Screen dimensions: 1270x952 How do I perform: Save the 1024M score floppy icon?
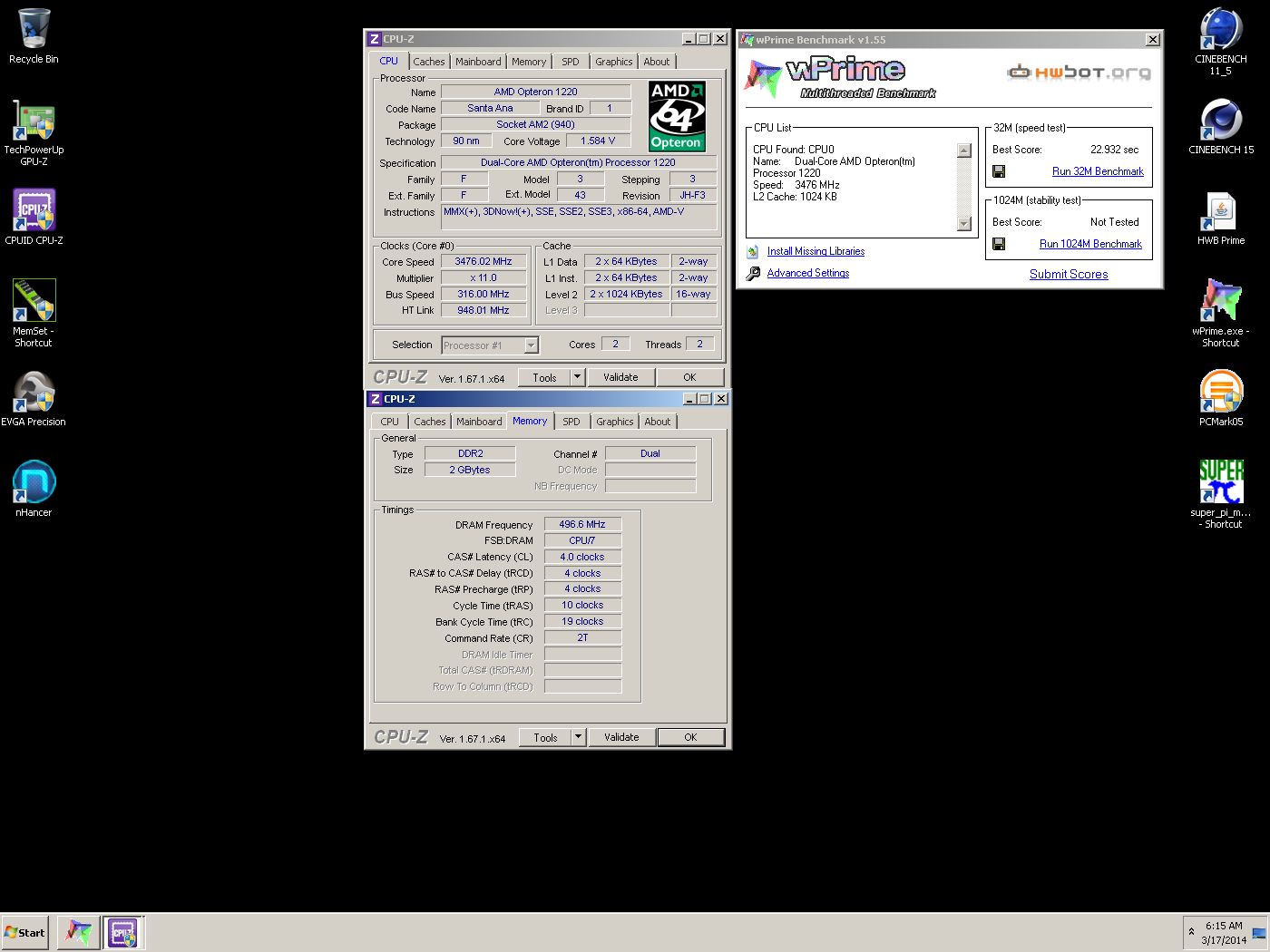coord(999,244)
